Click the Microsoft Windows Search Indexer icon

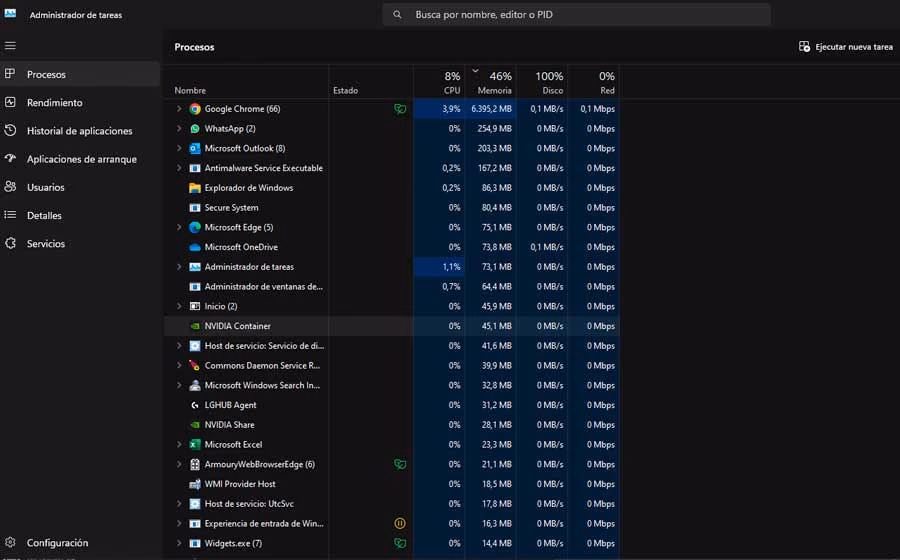click(195, 386)
